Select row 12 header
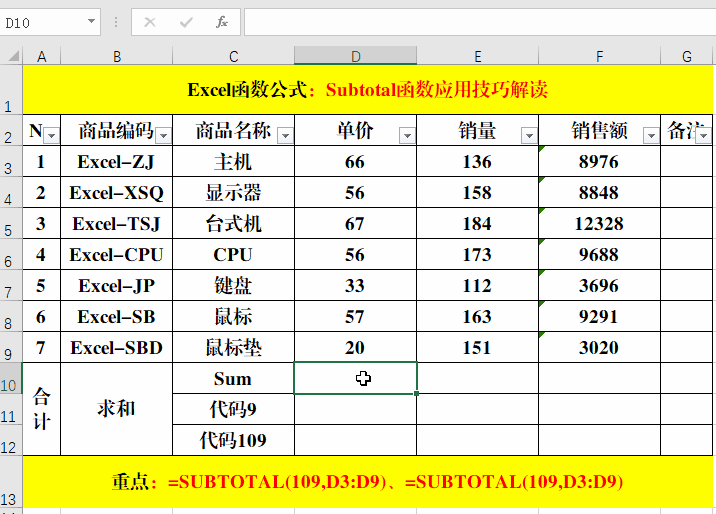This screenshot has width=716, height=514. coord(11,441)
